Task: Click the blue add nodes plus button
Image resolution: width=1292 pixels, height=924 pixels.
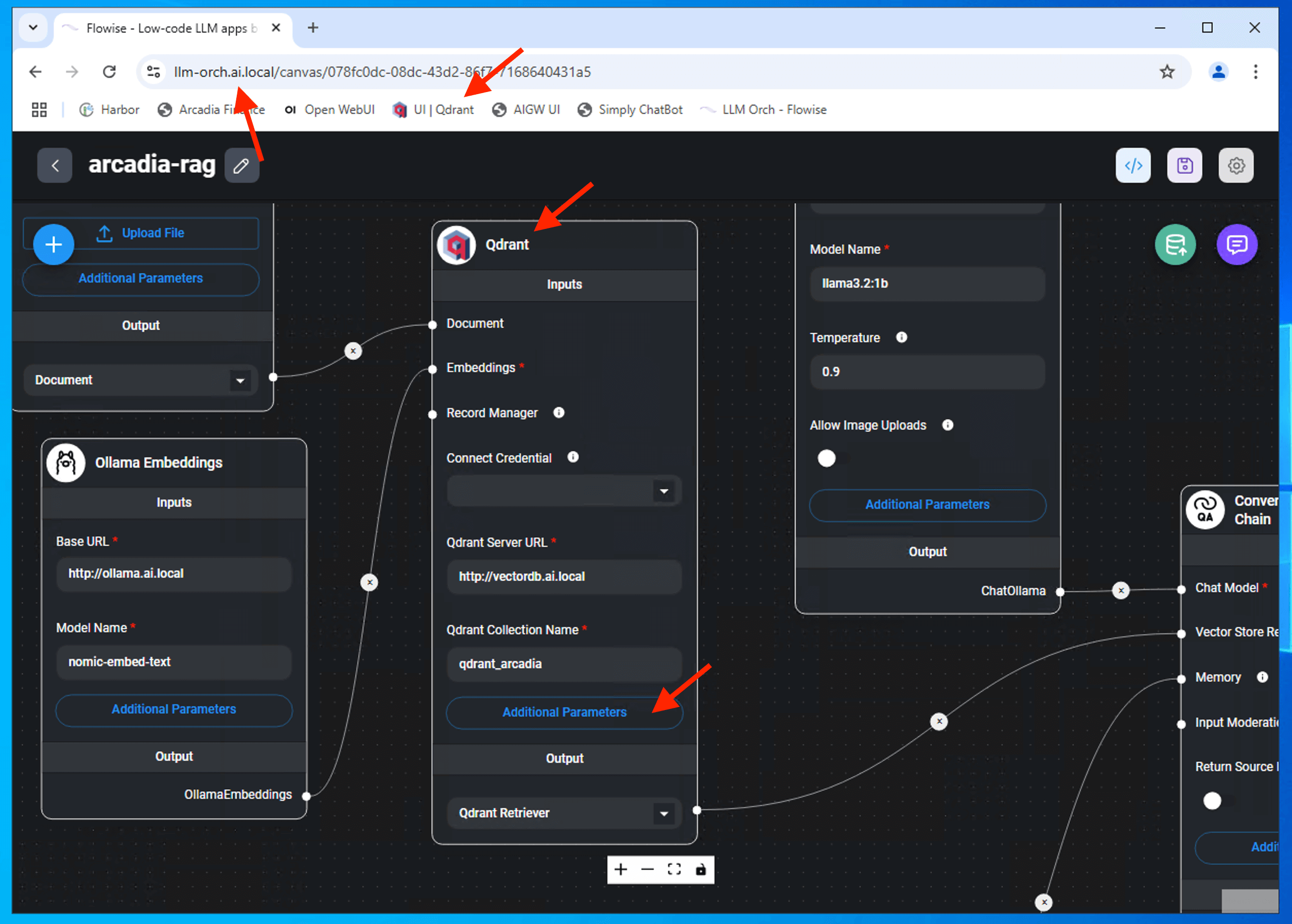Action: pyautogui.click(x=54, y=245)
